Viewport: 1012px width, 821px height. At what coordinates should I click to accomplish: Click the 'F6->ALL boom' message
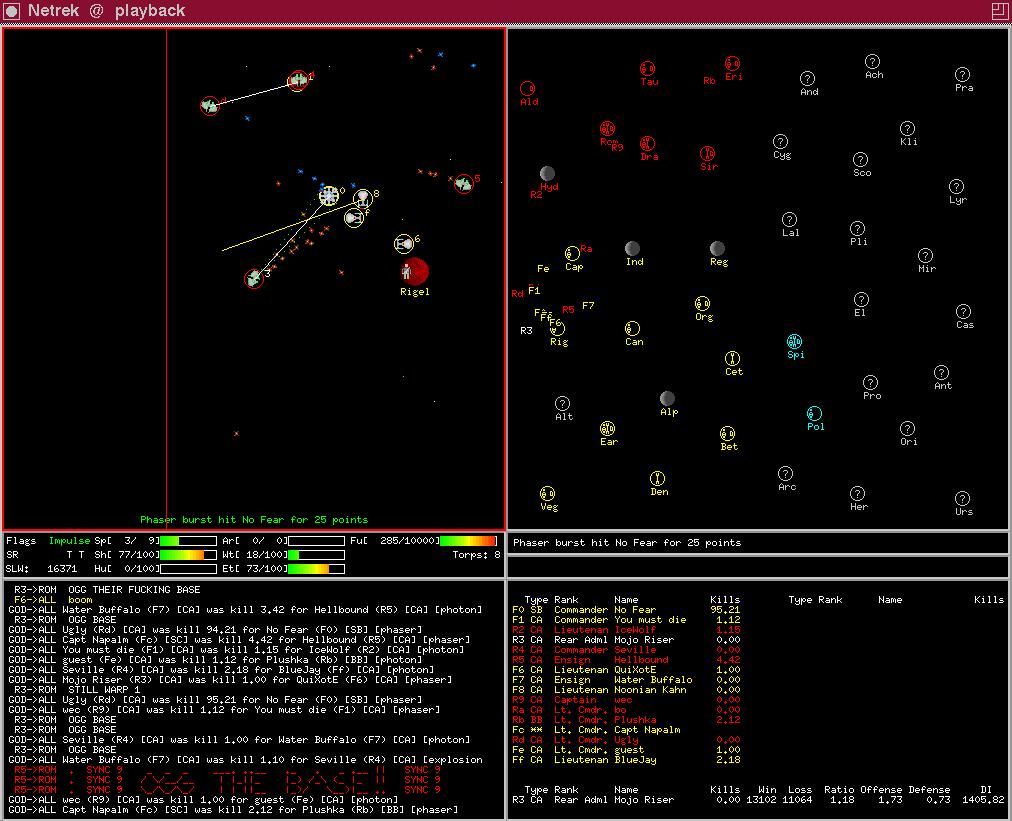pyautogui.click(x=53, y=600)
